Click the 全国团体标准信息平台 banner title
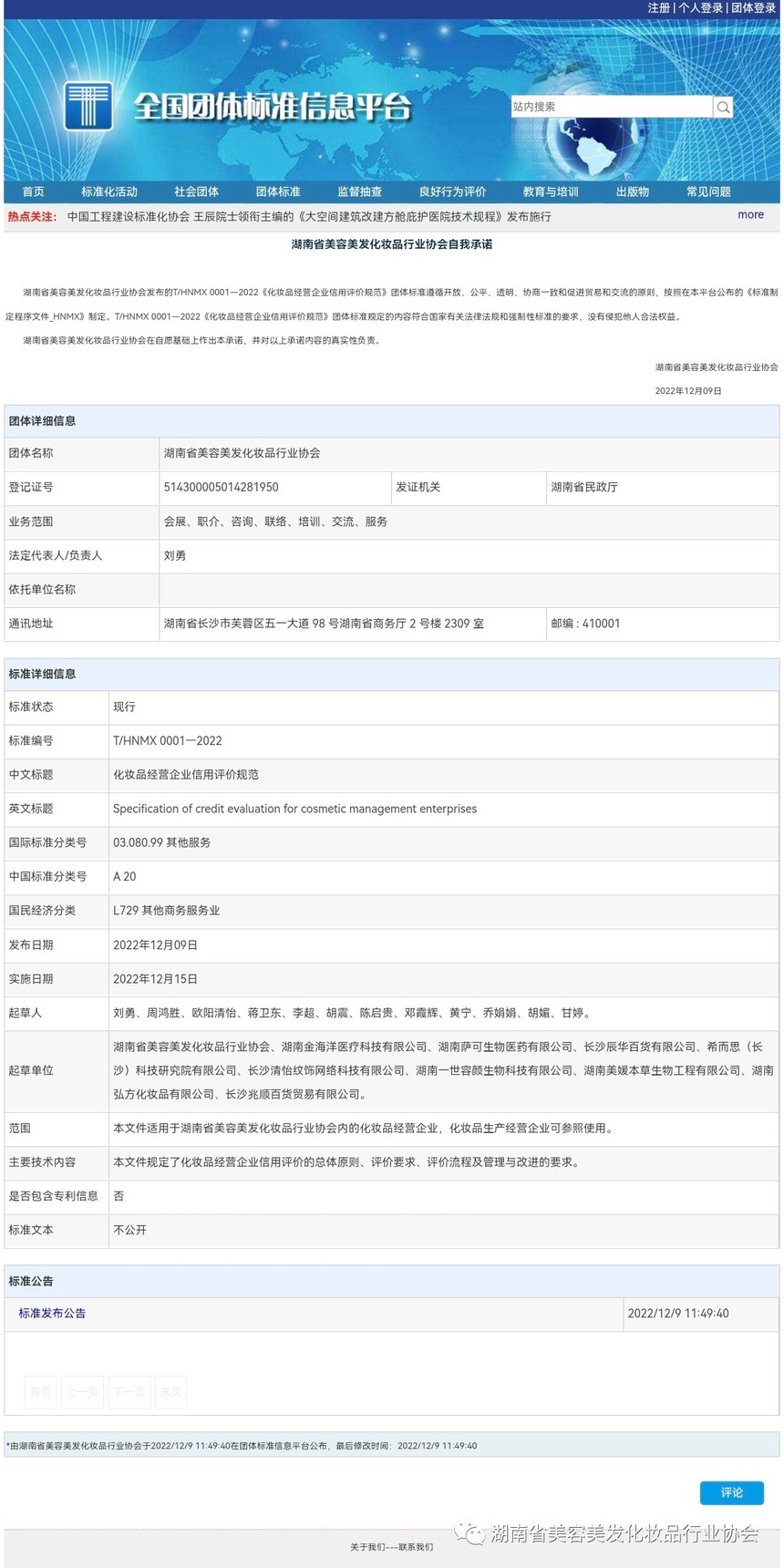The width and height of the screenshot is (784, 1568). [x=273, y=107]
